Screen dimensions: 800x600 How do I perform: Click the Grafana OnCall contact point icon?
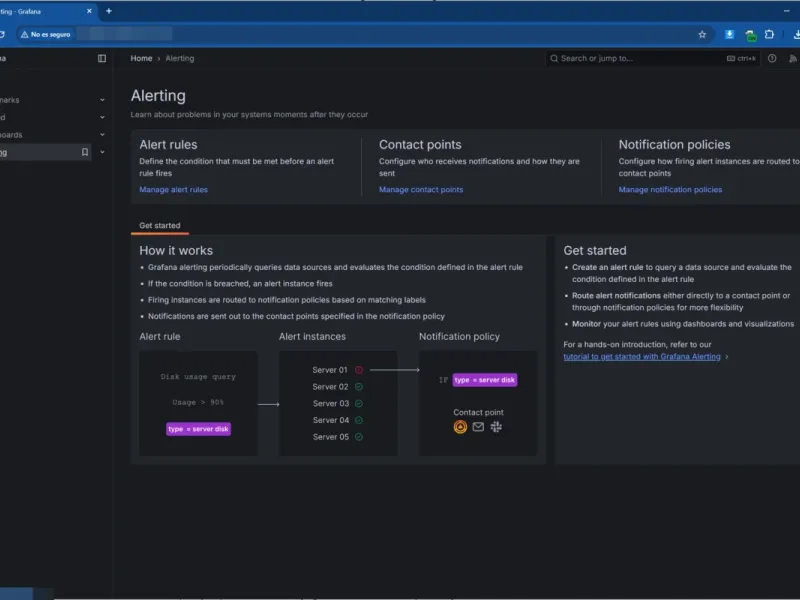[x=460, y=427]
